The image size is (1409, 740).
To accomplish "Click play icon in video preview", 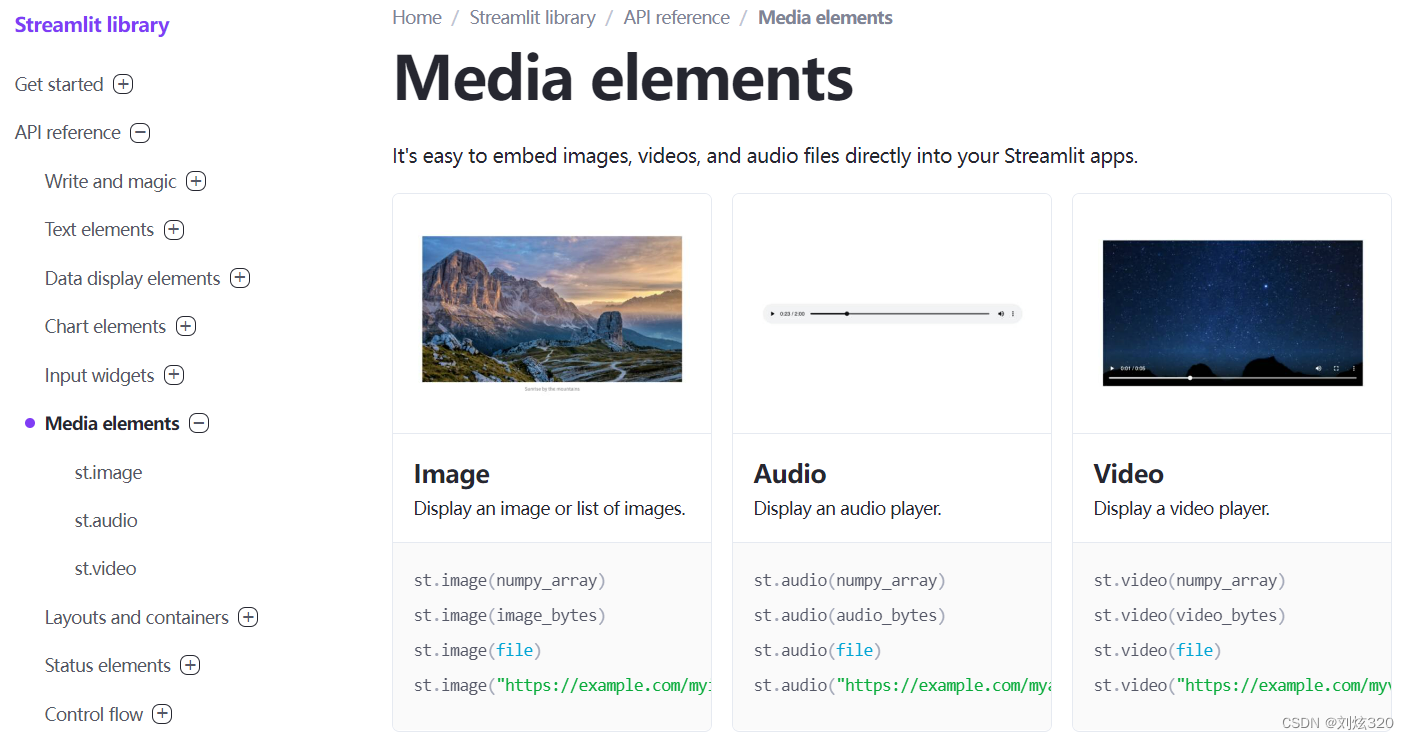I will coord(1112,368).
